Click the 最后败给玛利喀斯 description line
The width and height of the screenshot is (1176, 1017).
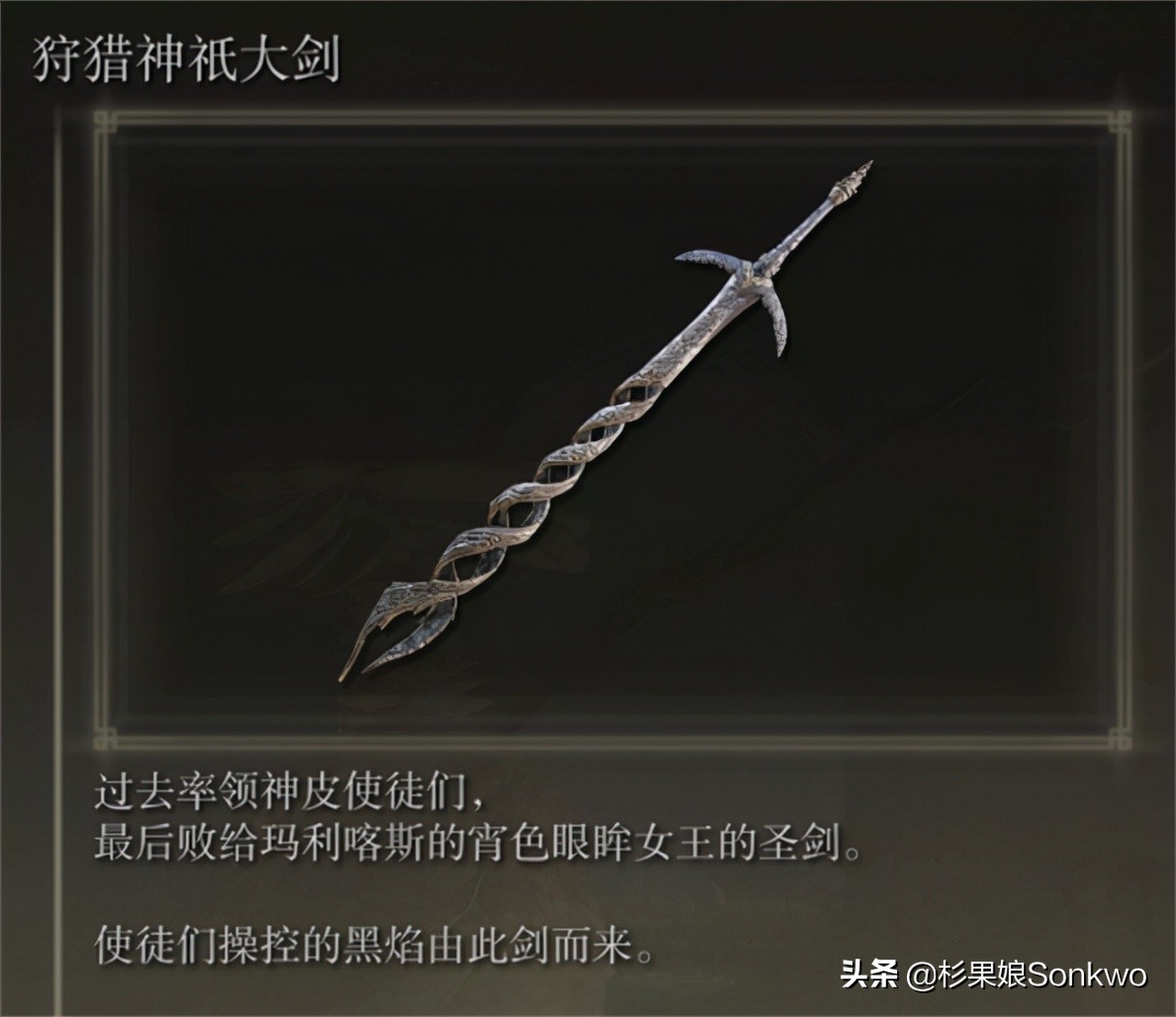click(479, 844)
